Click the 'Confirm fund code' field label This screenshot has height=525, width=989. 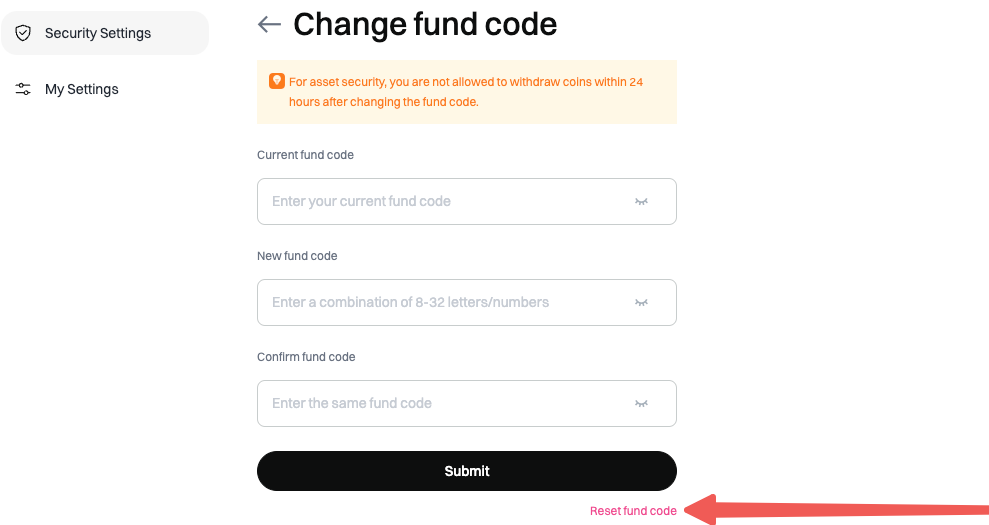click(x=306, y=357)
